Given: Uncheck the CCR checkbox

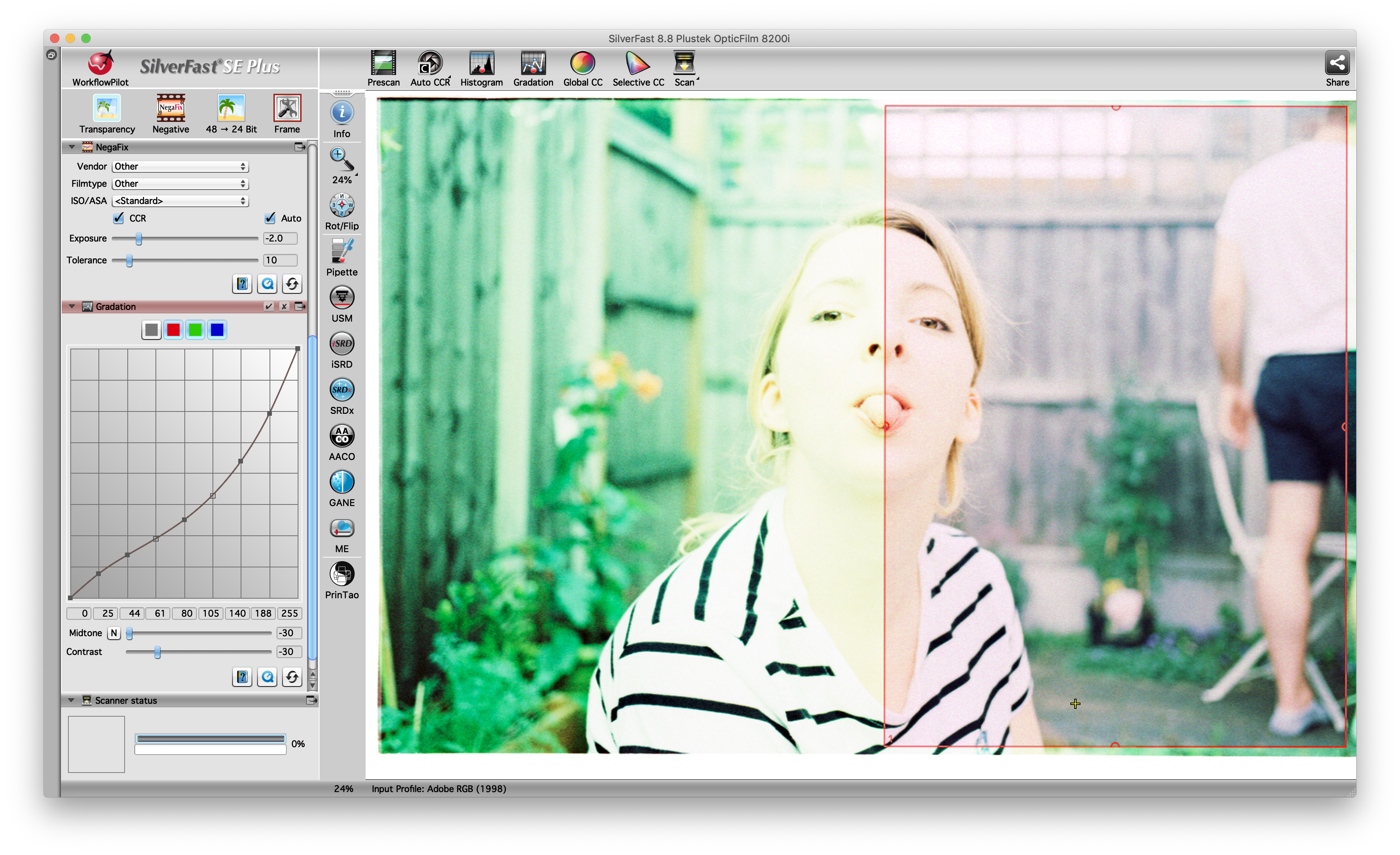Looking at the screenshot, I should (x=119, y=218).
